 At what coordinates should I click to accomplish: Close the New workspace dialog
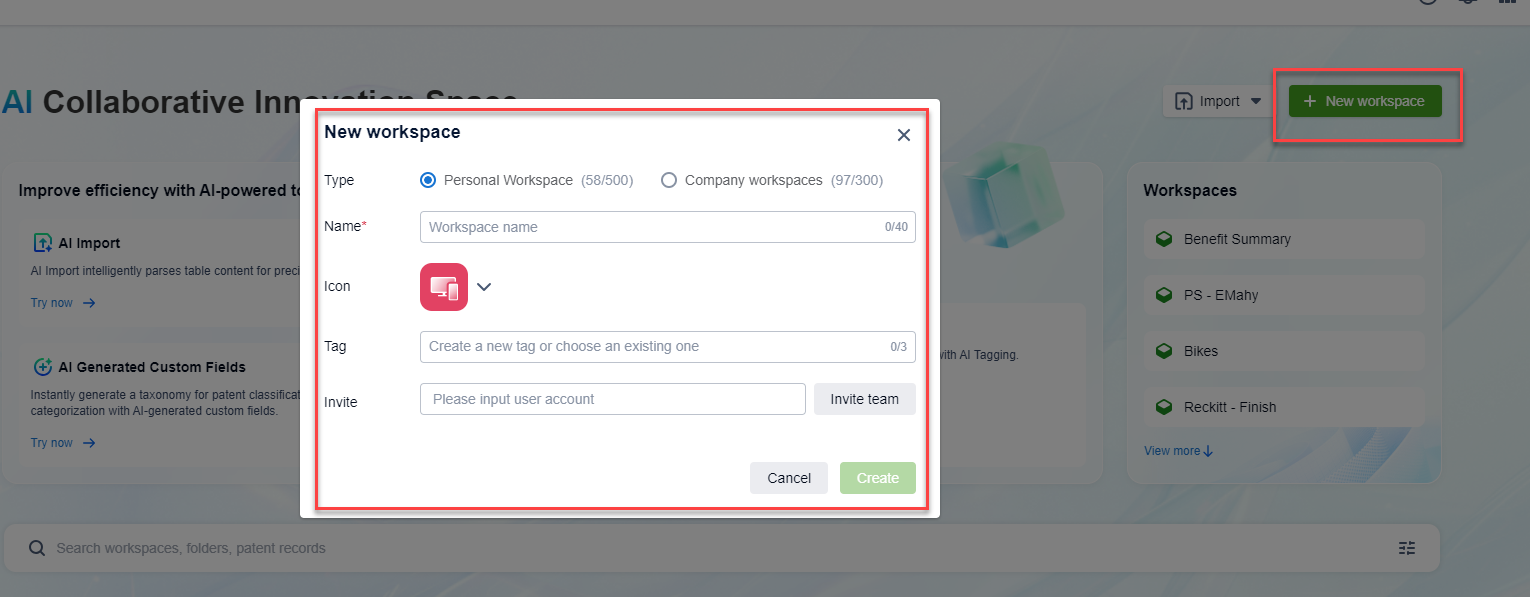pyautogui.click(x=903, y=135)
